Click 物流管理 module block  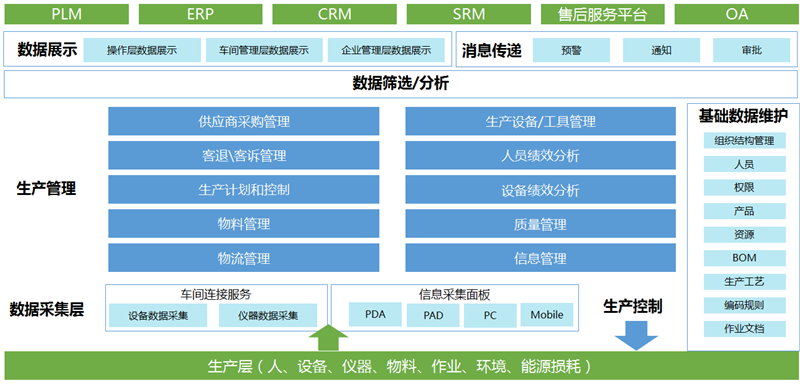coord(244,258)
